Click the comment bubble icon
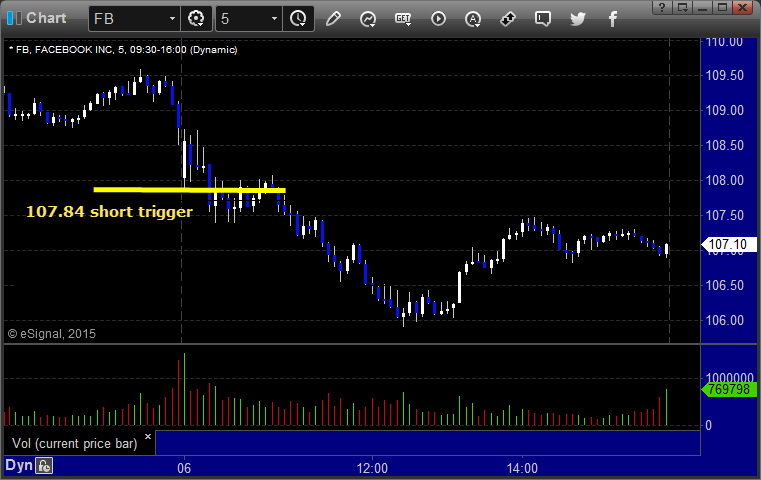This screenshot has width=761, height=480. [543, 19]
